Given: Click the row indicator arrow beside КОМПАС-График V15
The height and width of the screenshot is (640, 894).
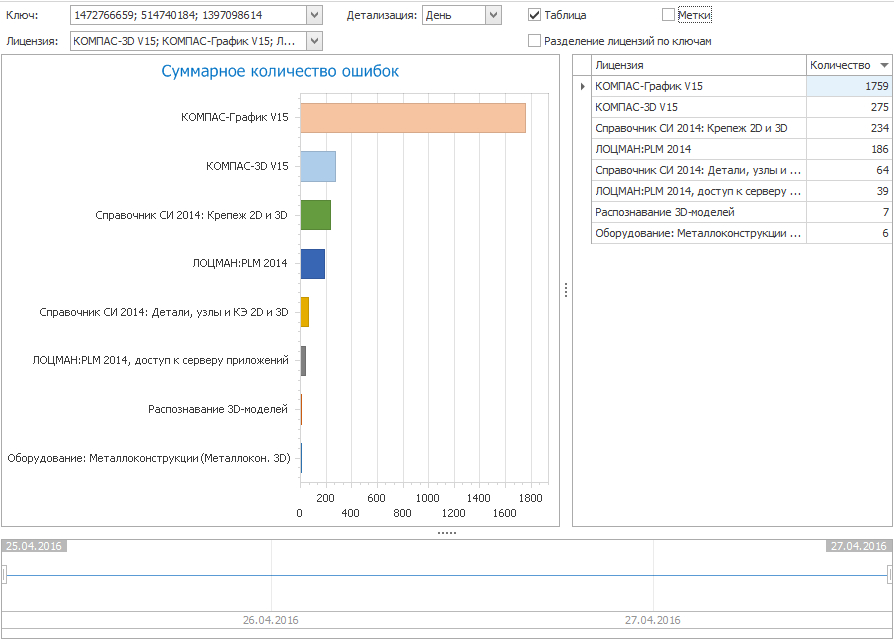Looking at the screenshot, I should pyautogui.click(x=582, y=87).
